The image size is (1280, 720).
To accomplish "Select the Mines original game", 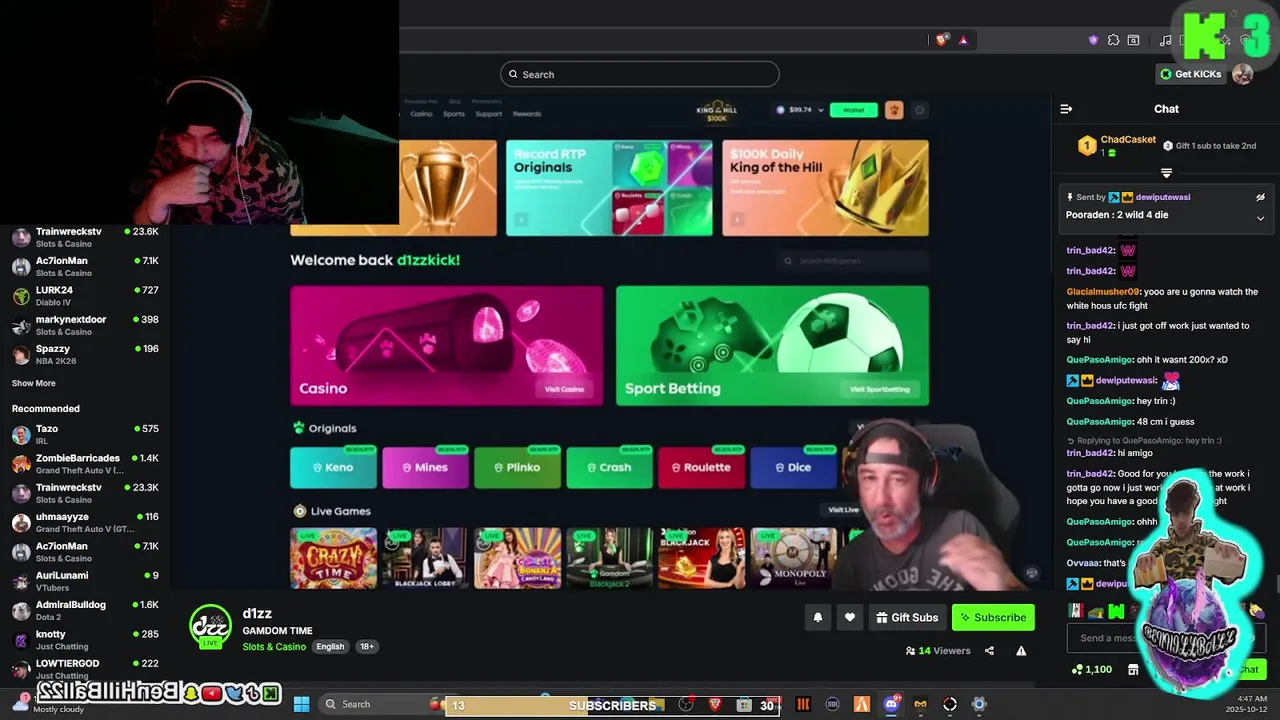I will [425, 467].
